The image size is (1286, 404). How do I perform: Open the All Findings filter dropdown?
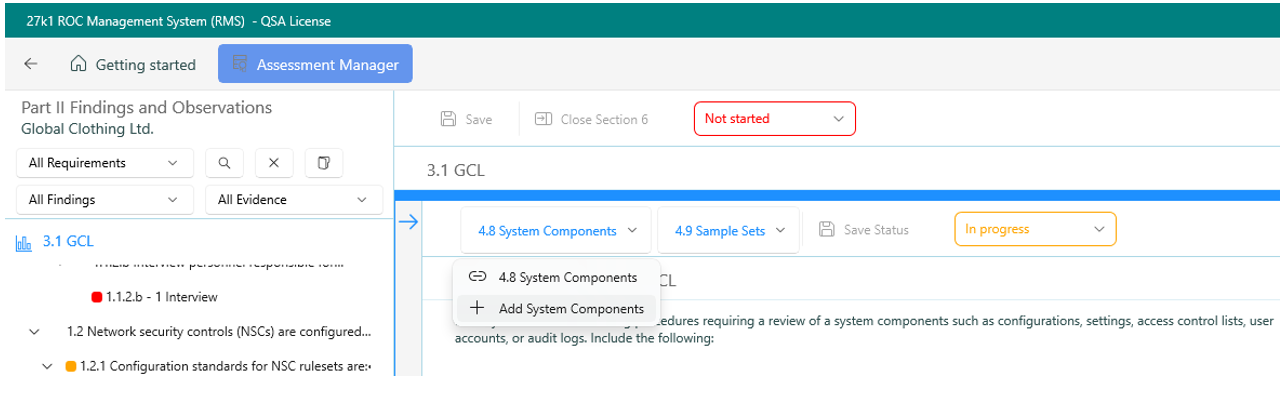pyautogui.click(x=105, y=200)
